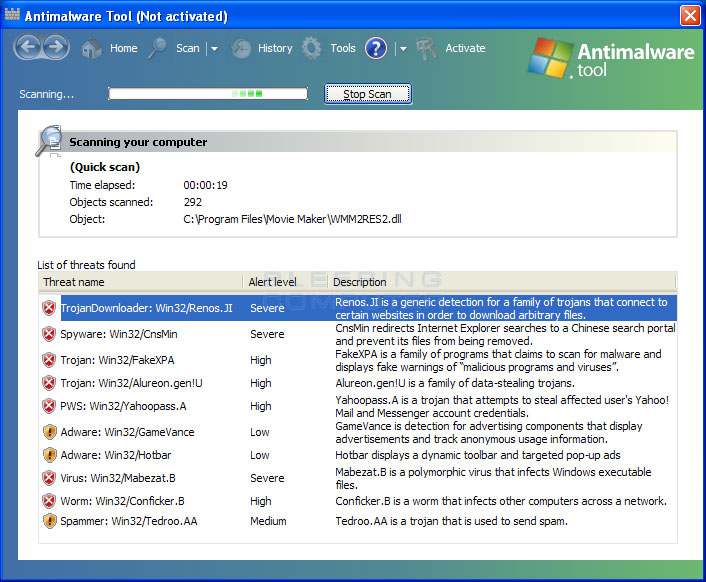The image size is (706, 582).
Task: Open the Home menu item
Action: pyautogui.click(x=124, y=48)
